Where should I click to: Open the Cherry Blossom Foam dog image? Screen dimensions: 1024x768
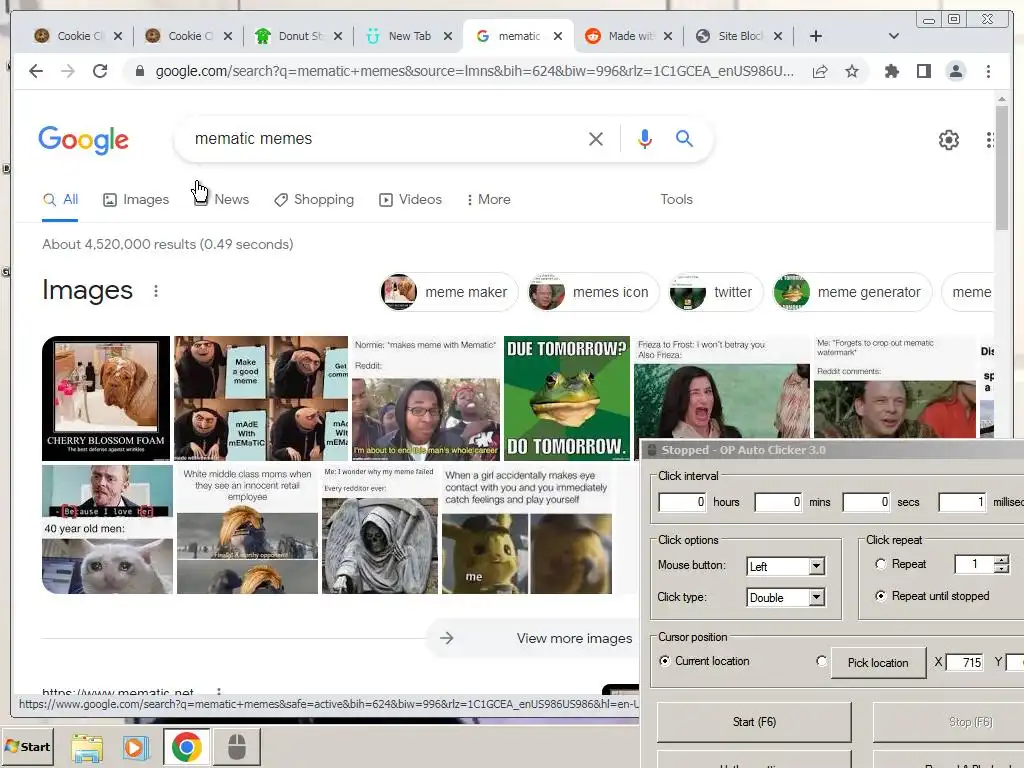point(106,398)
